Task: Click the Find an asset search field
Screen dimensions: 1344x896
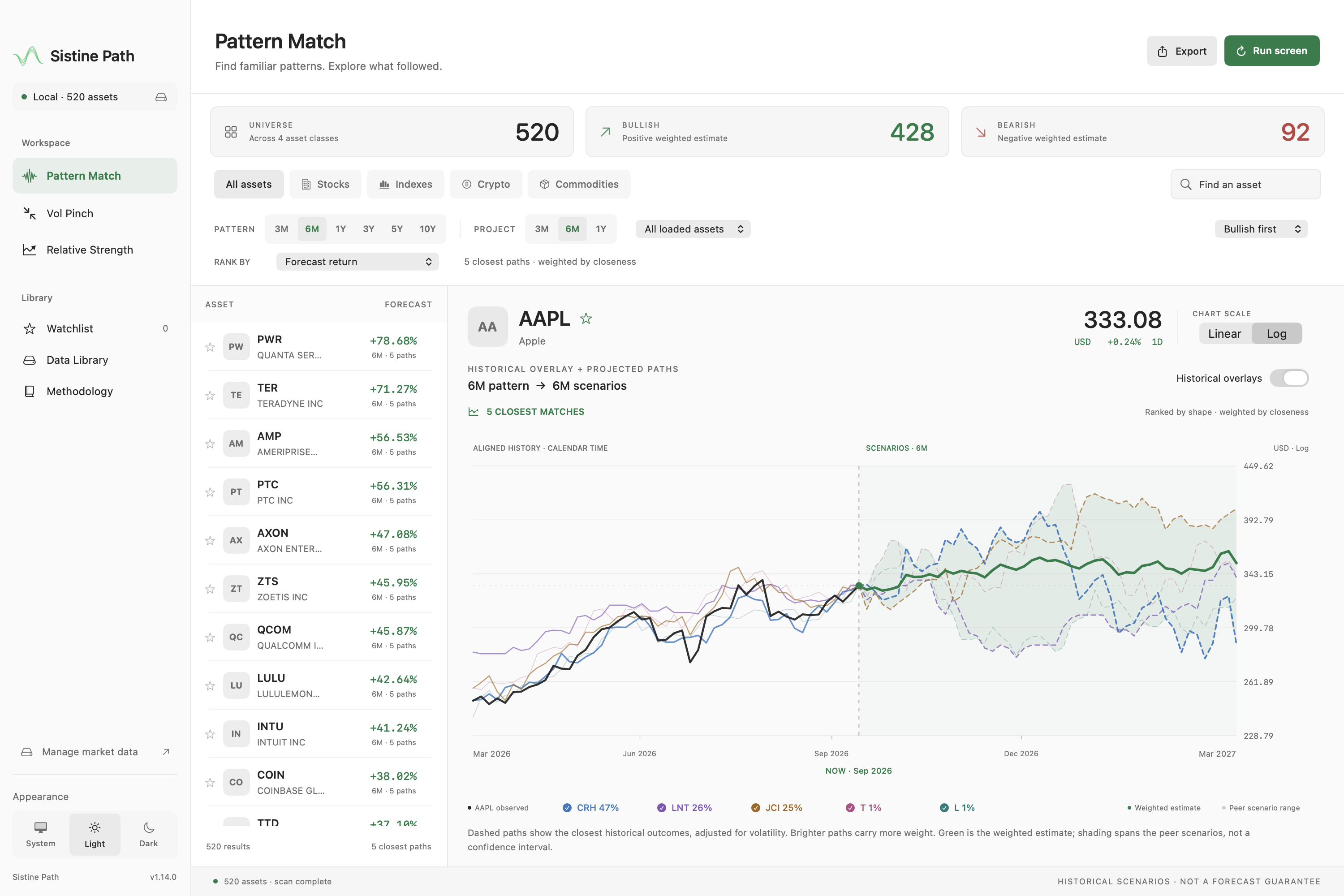Action: click(1245, 184)
